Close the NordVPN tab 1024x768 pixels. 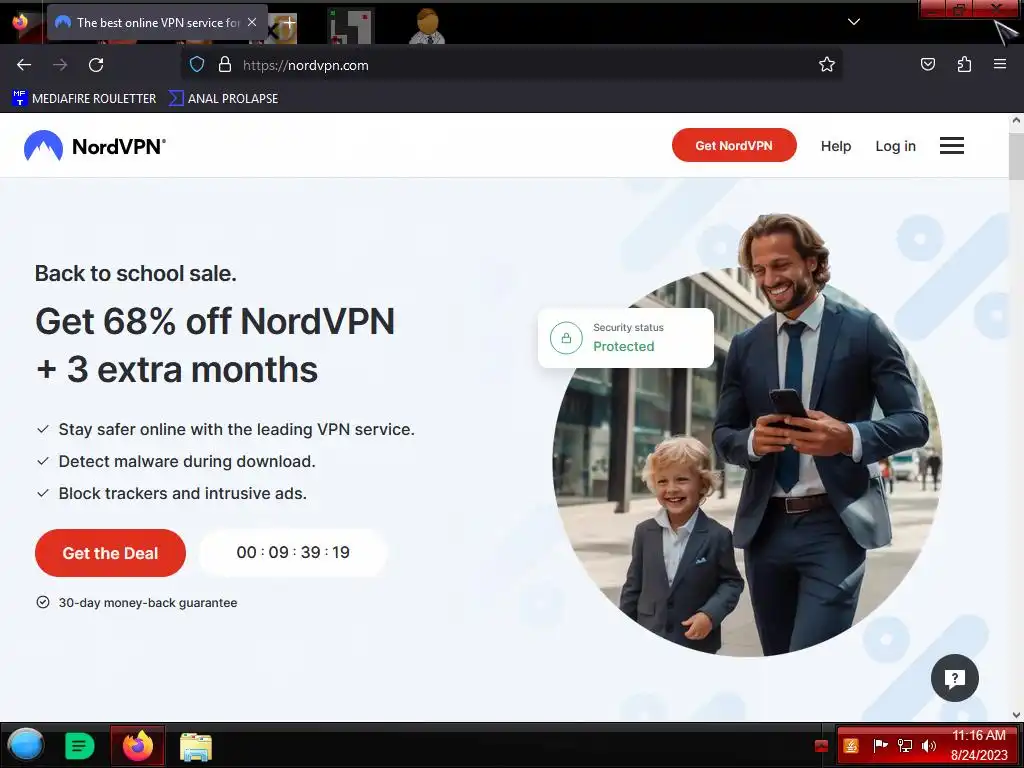click(x=251, y=22)
